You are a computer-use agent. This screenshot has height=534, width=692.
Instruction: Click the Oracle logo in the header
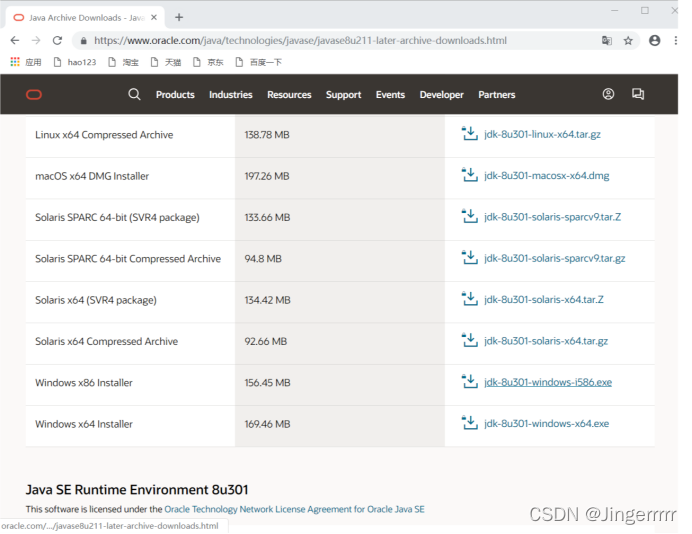pos(34,95)
